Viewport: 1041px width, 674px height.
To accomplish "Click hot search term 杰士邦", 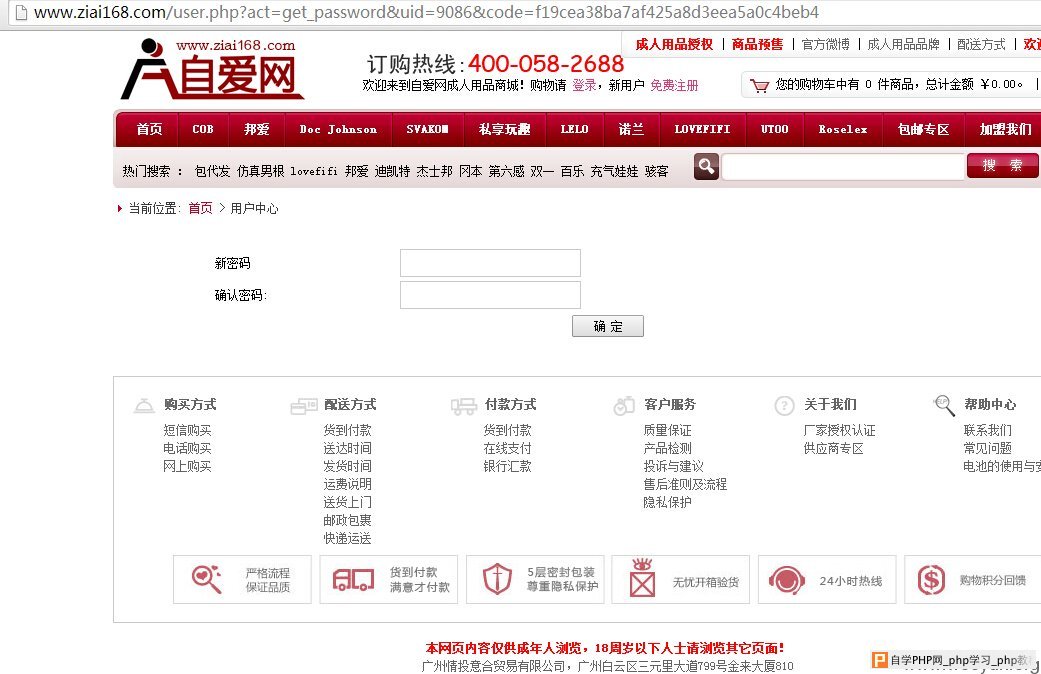I will [434, 171].
